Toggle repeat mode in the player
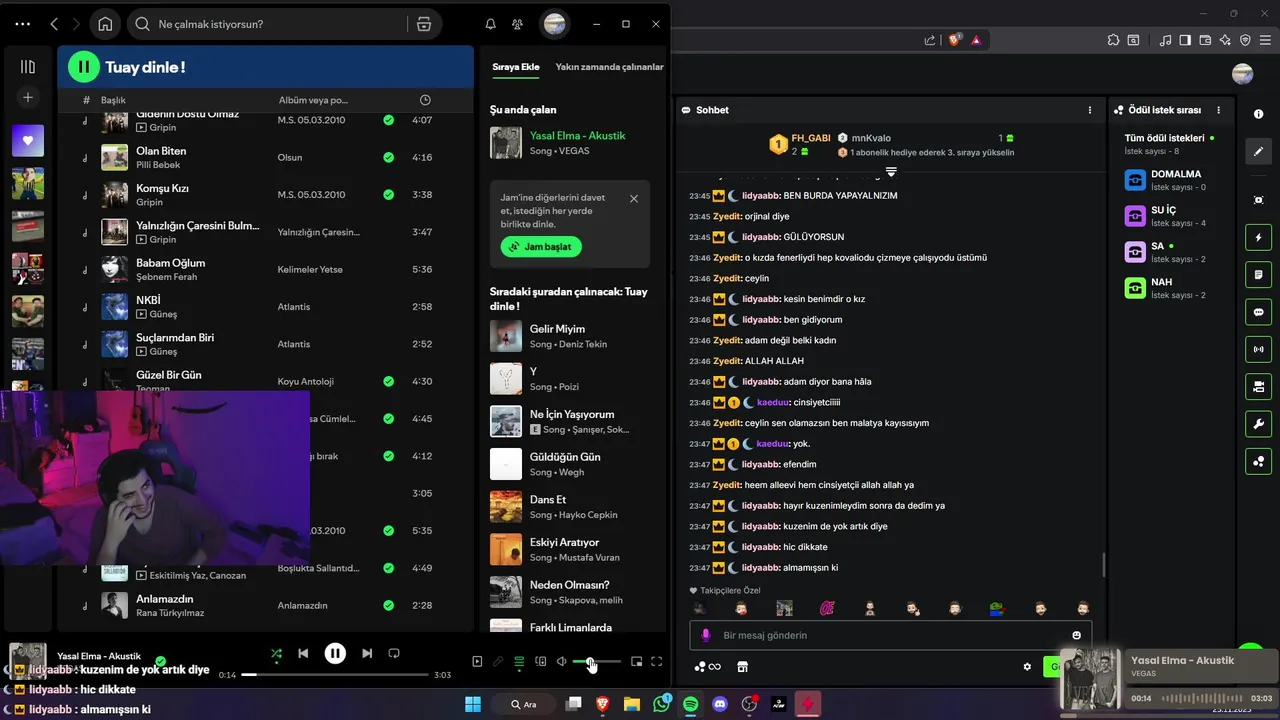The width and height of the screenshot is (1280, 720). (394, 654)
